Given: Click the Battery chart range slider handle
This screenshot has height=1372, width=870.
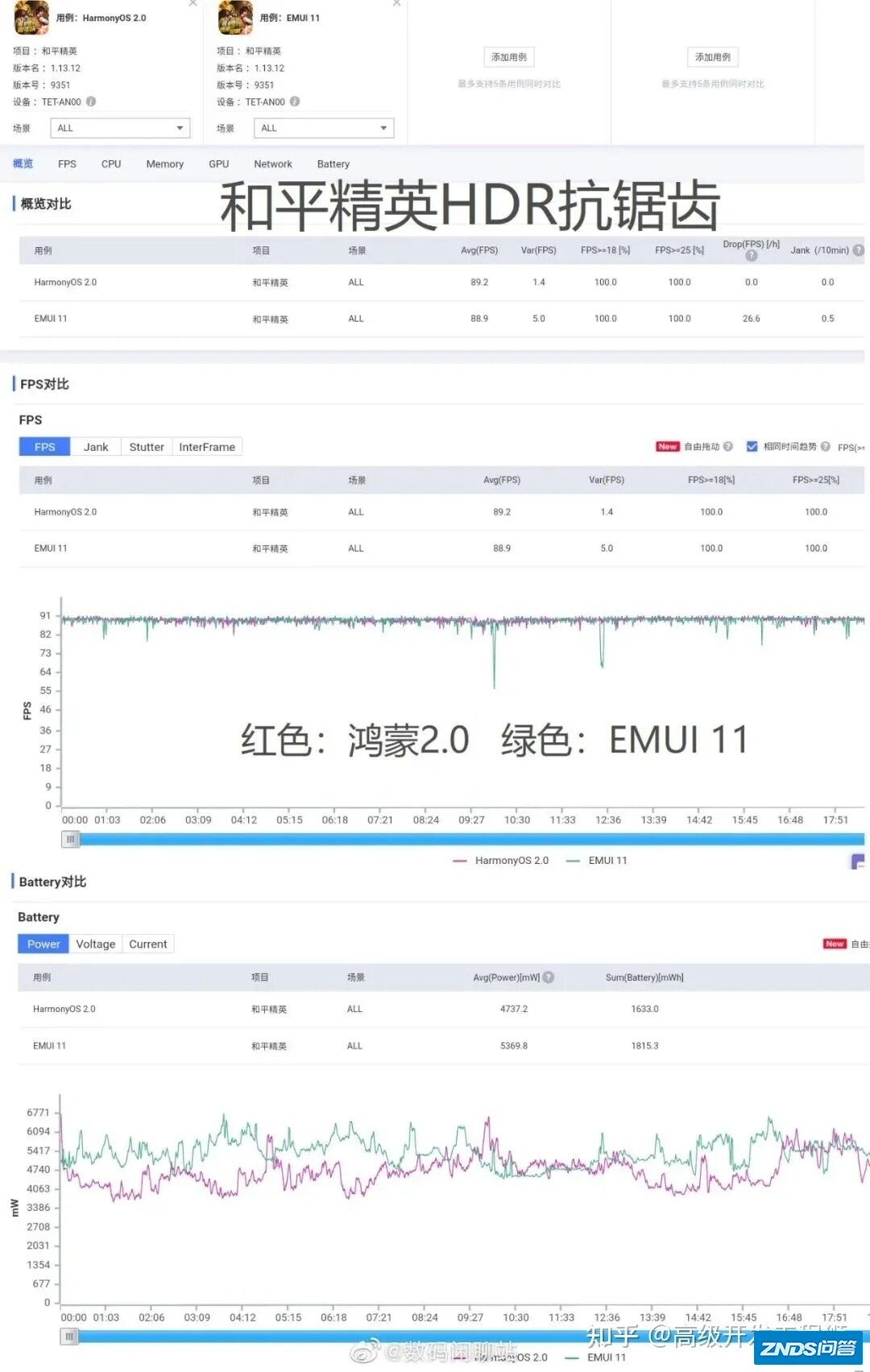Looking at the screenshot, I should point(70,1337).
